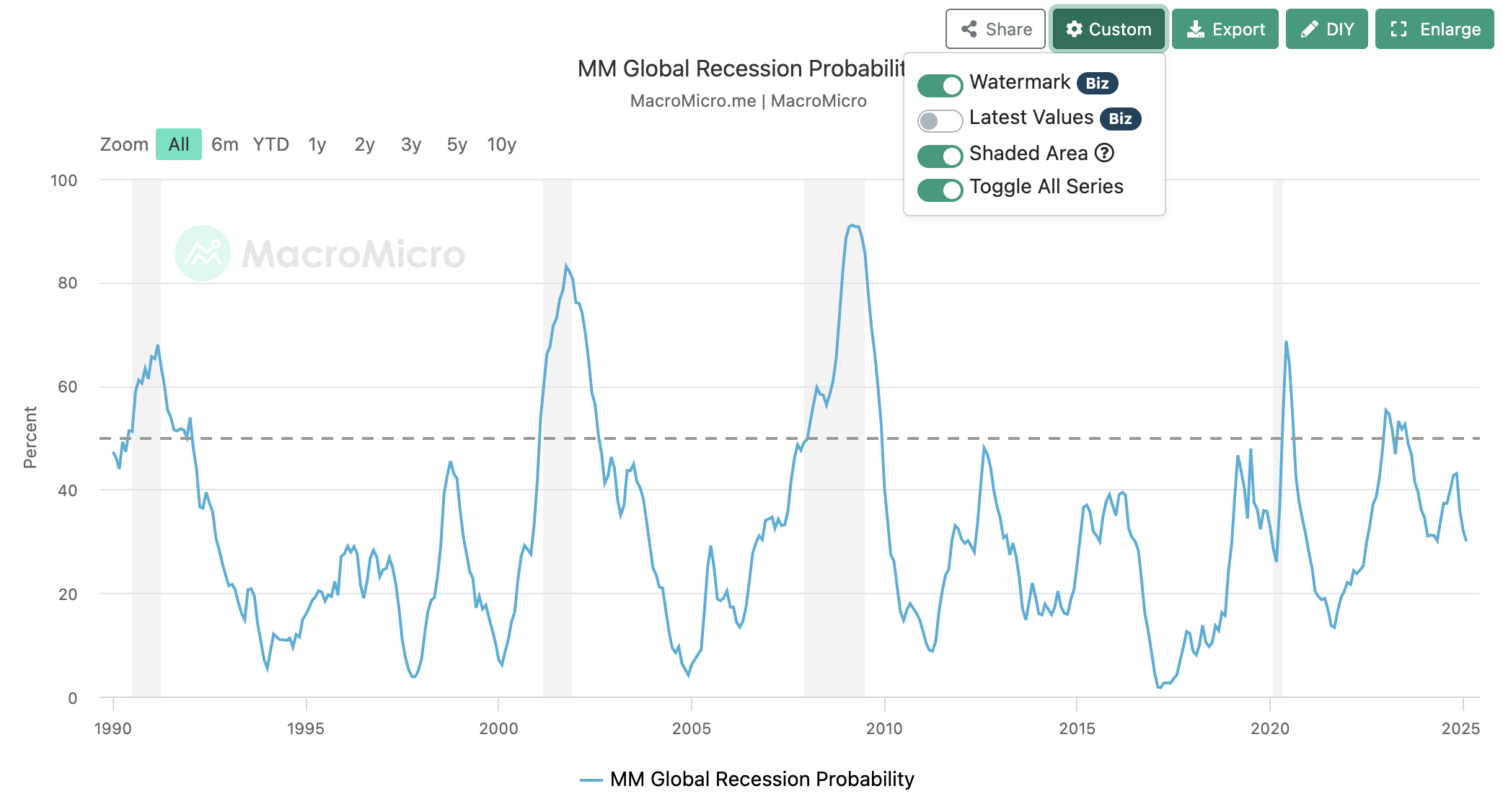The width and height of the screenshot is (1503, 812).
Task: Click the pencil icon on DIY
Action: coord(1310,29)
